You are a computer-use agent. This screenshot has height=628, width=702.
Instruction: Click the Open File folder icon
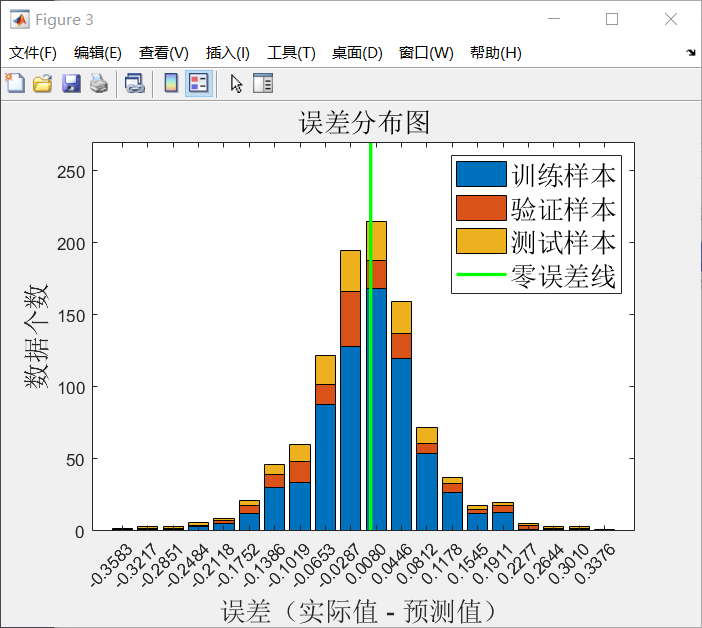click(x=42, y=84)
